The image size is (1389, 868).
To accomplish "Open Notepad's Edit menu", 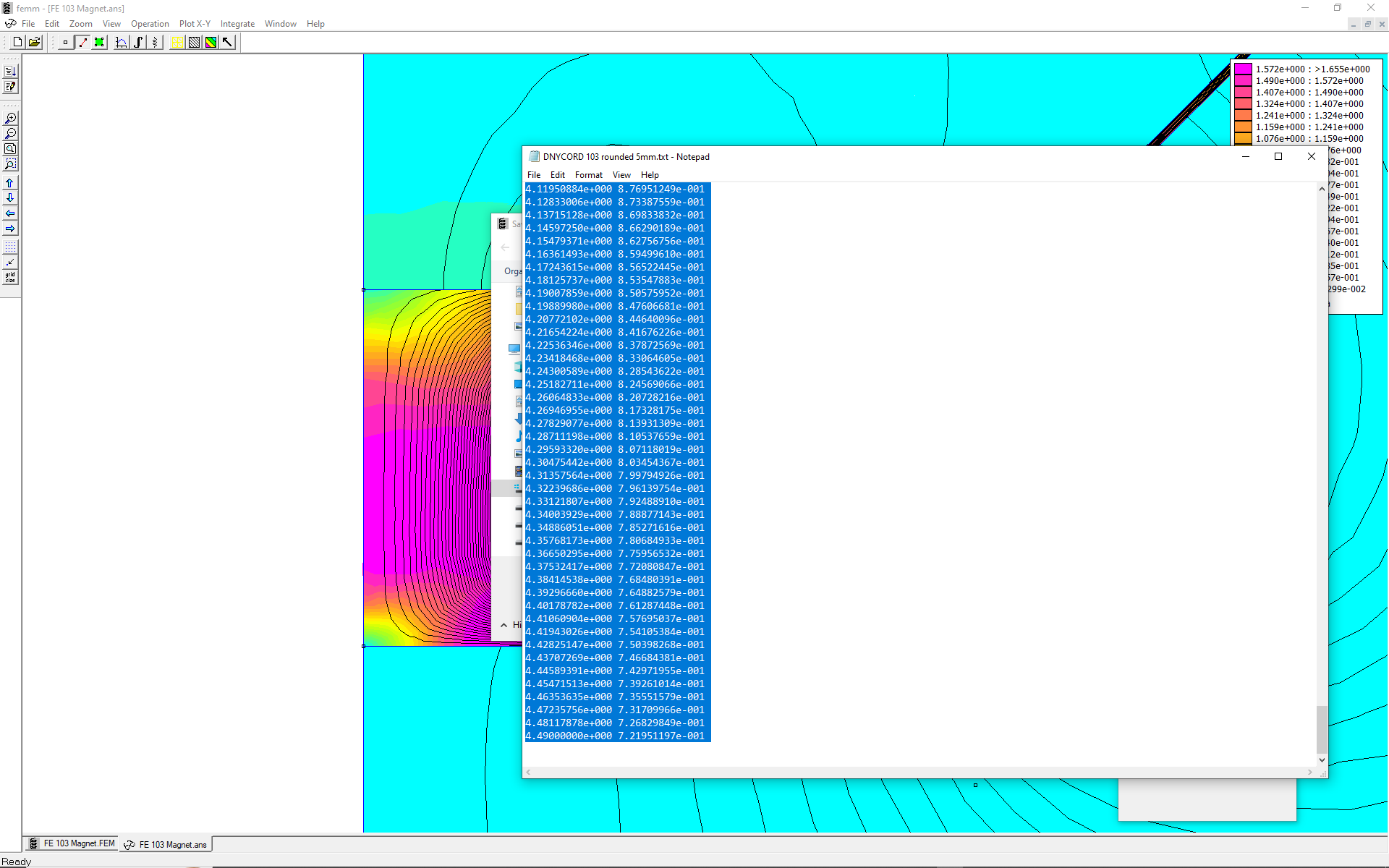I will coord(557,175).
